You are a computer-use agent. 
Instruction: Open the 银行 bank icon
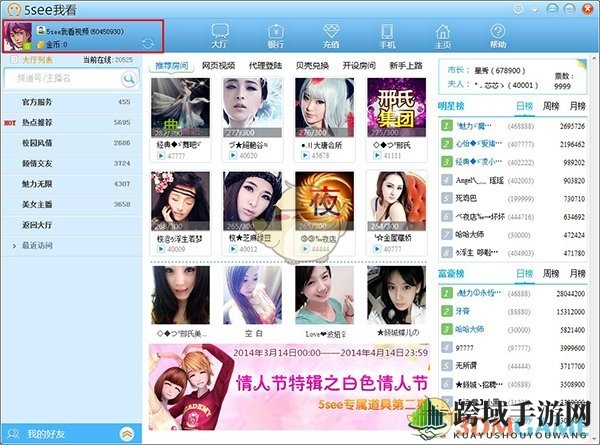tap(276, 36)
